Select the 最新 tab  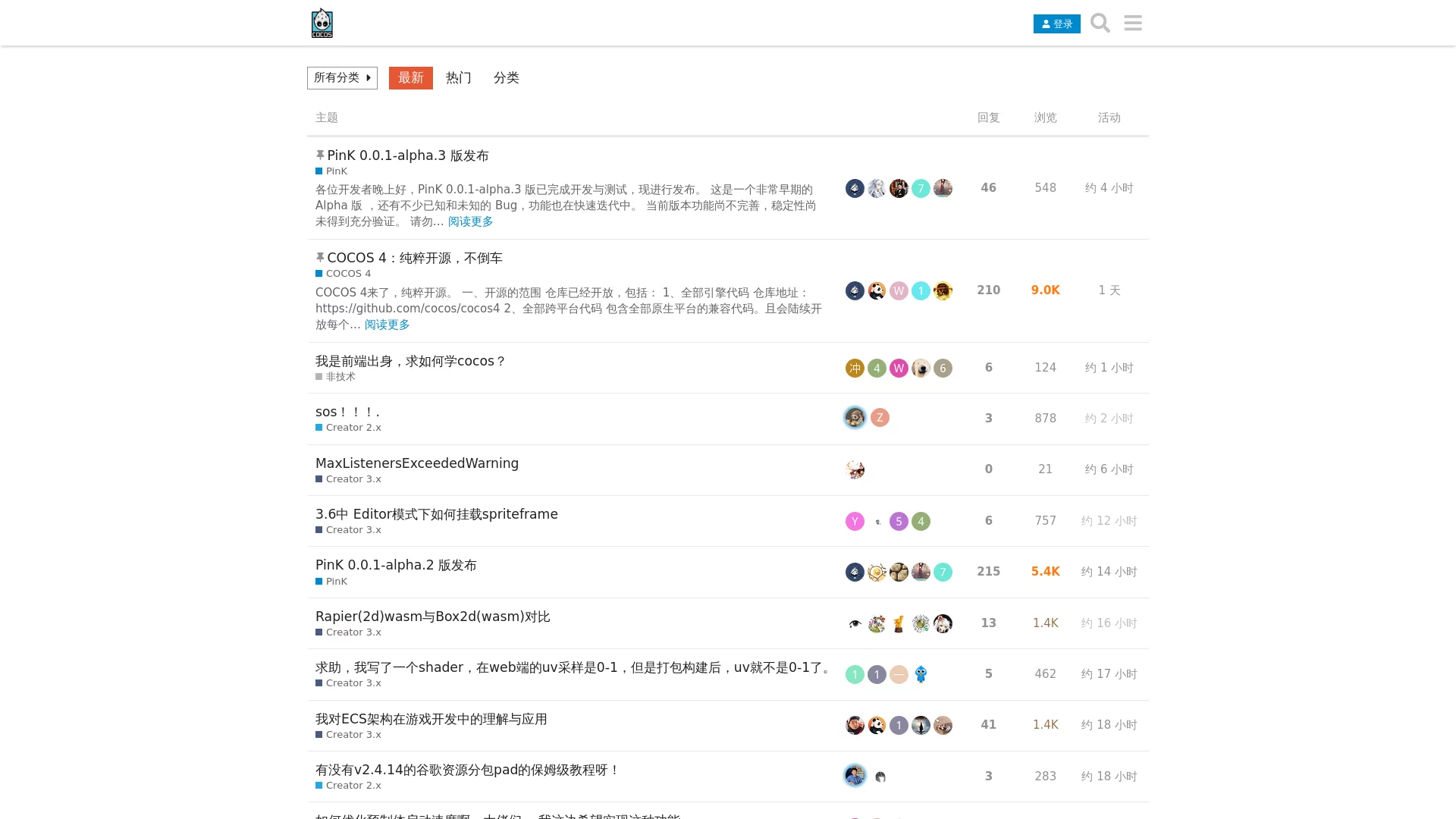click(410, 78)
